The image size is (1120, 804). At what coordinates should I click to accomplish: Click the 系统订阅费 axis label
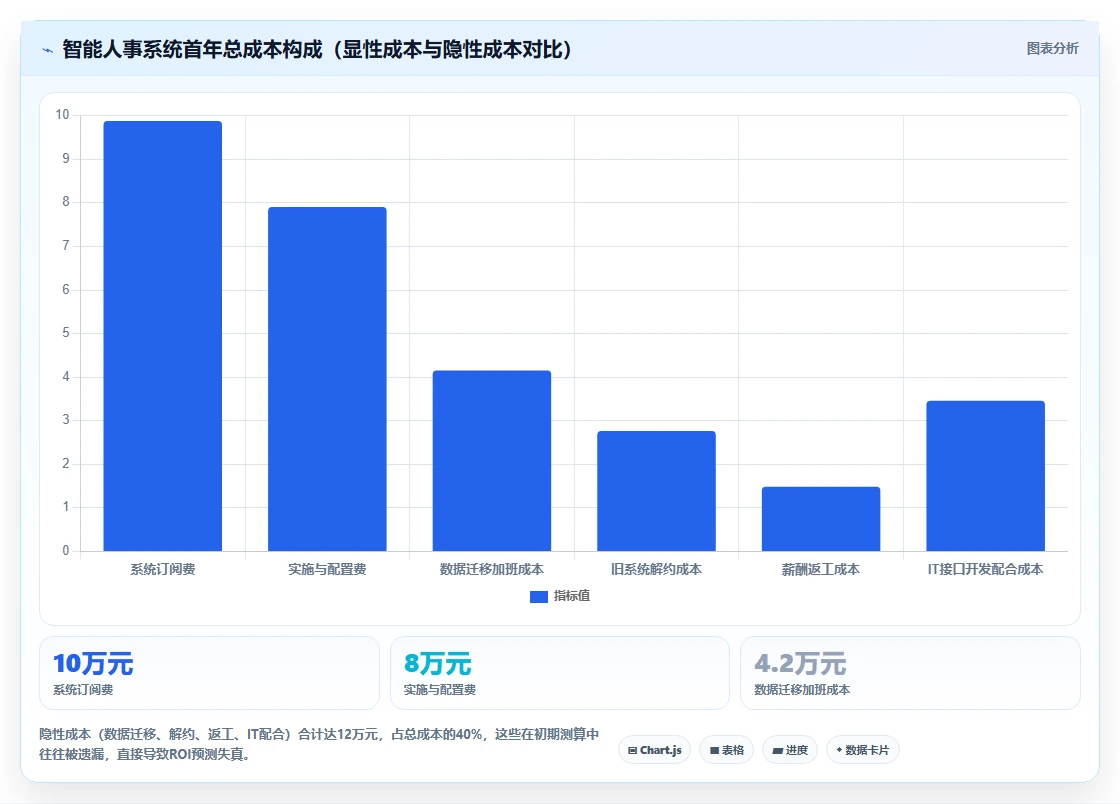click(163, 569)
